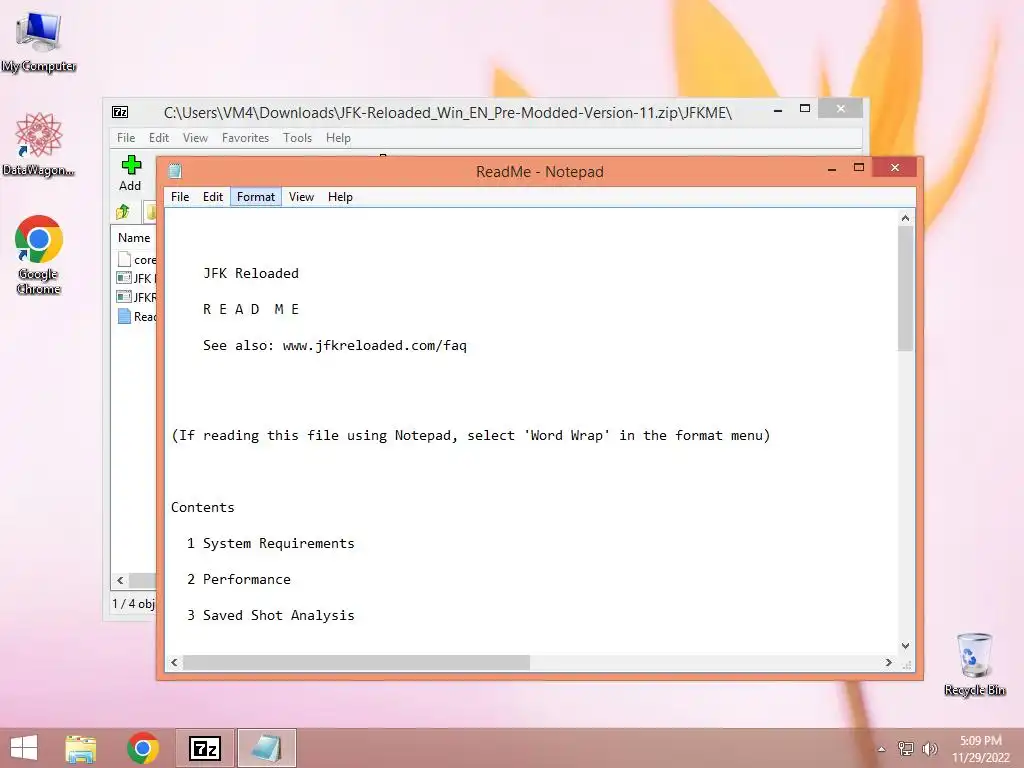This screenshot has width=1024, height=768.
Task: Open the Recycle Bin desktop icon
Action: coord(974,664)
